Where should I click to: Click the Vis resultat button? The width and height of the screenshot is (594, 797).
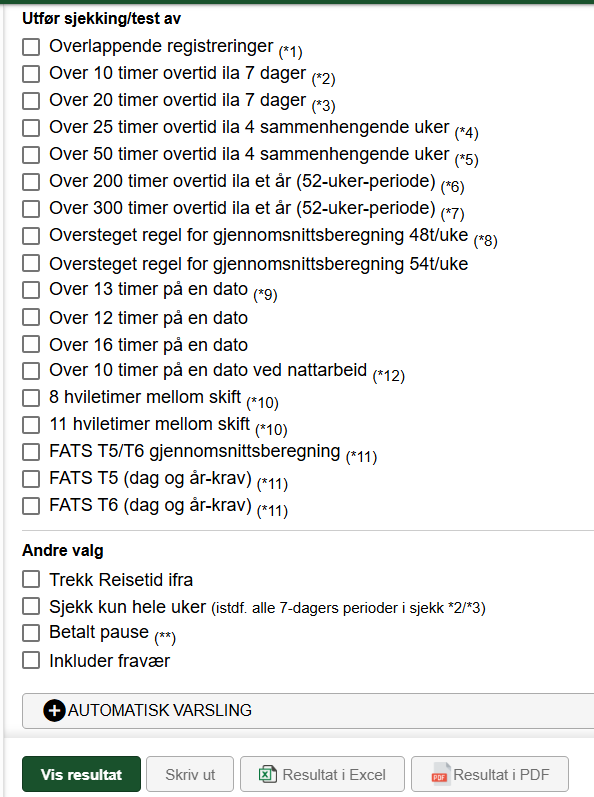point(81,774)
